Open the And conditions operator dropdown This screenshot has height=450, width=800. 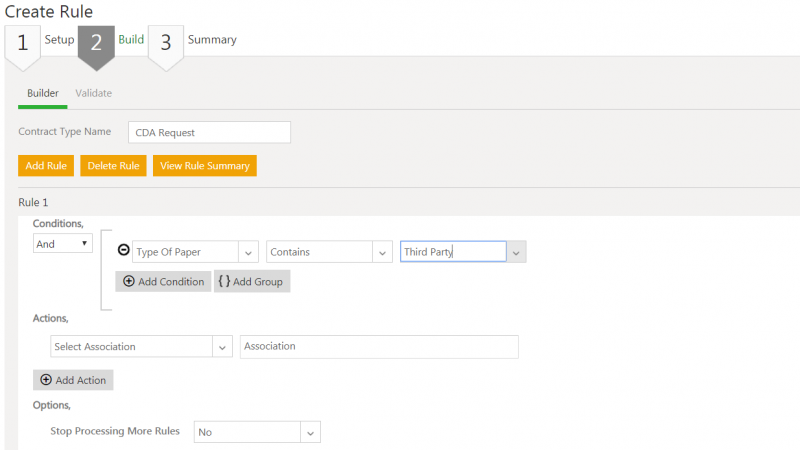[x=63, y=243]
